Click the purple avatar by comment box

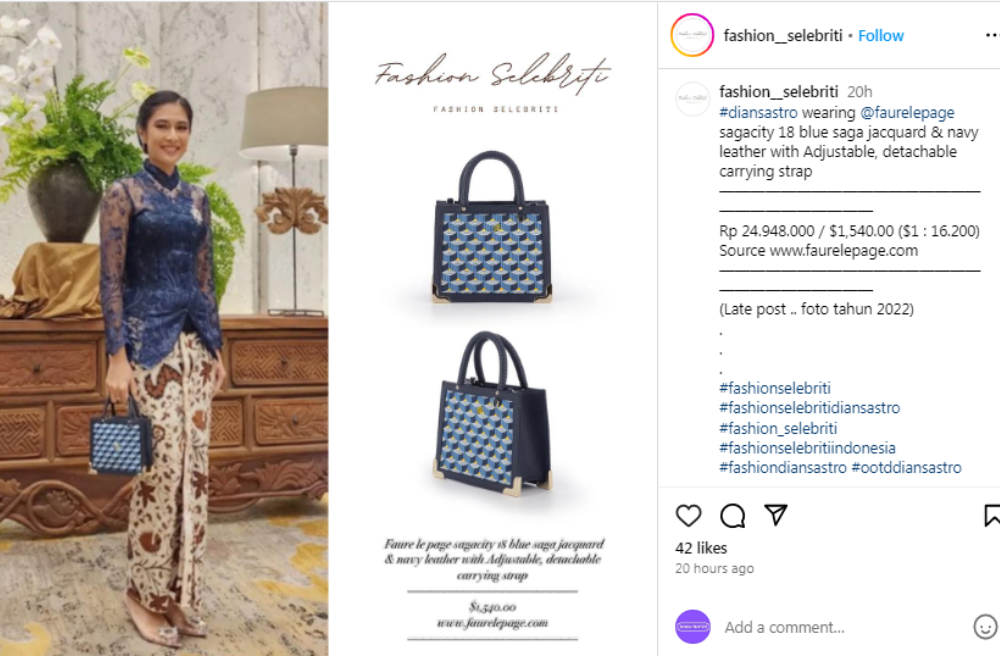[693, 627]
